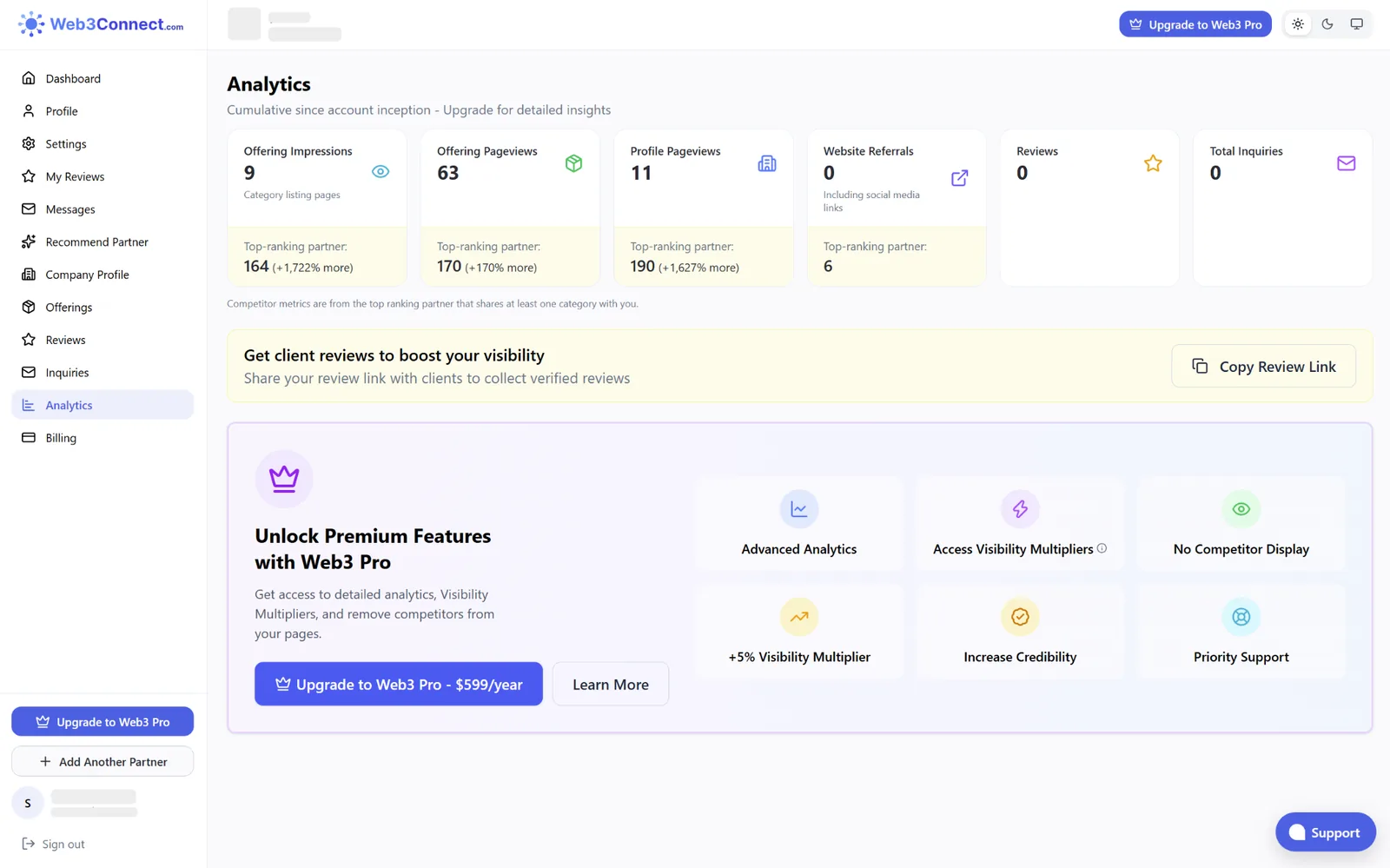Image resolution: width=1390 pixels, height=868 pixels.
Task: Click the cube icon on Offering Pageviews
Action: 573,163
